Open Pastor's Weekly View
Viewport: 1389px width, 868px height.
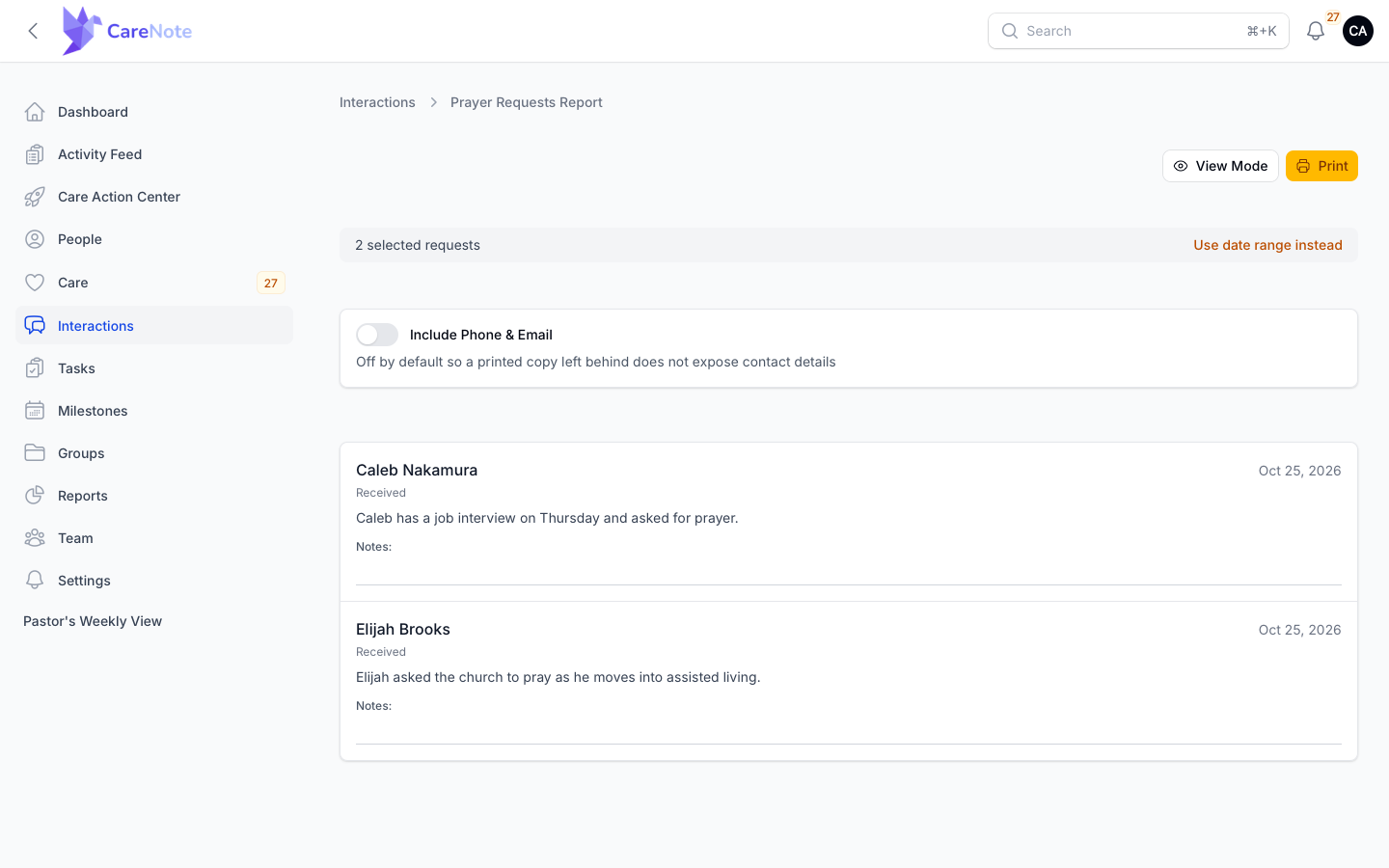pos(93,621)
